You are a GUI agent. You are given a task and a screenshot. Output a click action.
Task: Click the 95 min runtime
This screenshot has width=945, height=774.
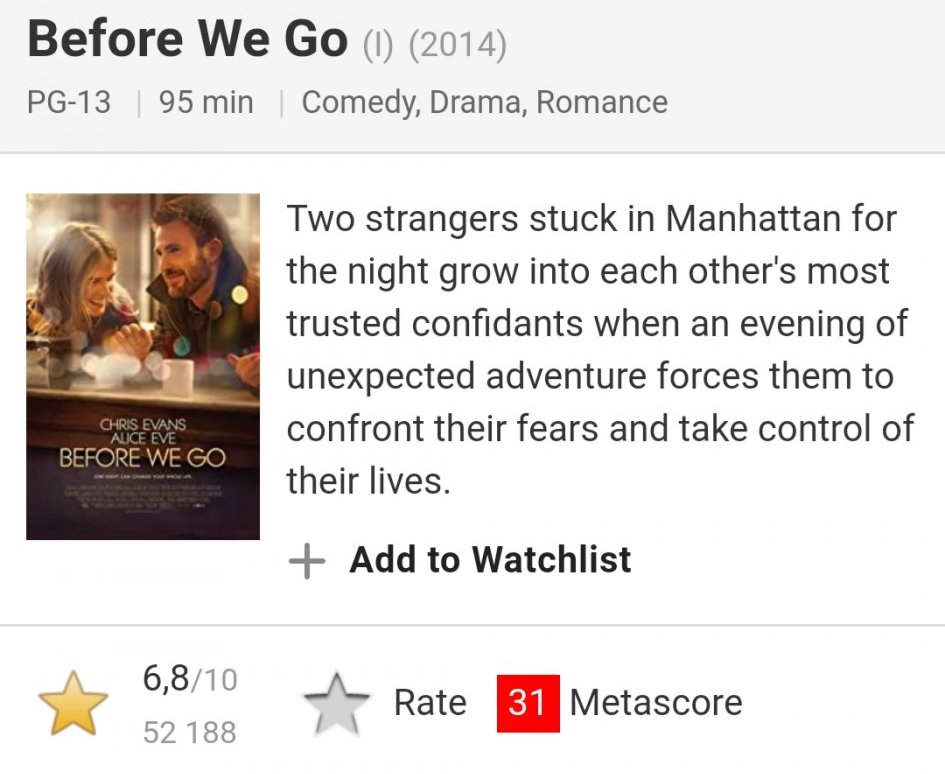click(206, 102)
